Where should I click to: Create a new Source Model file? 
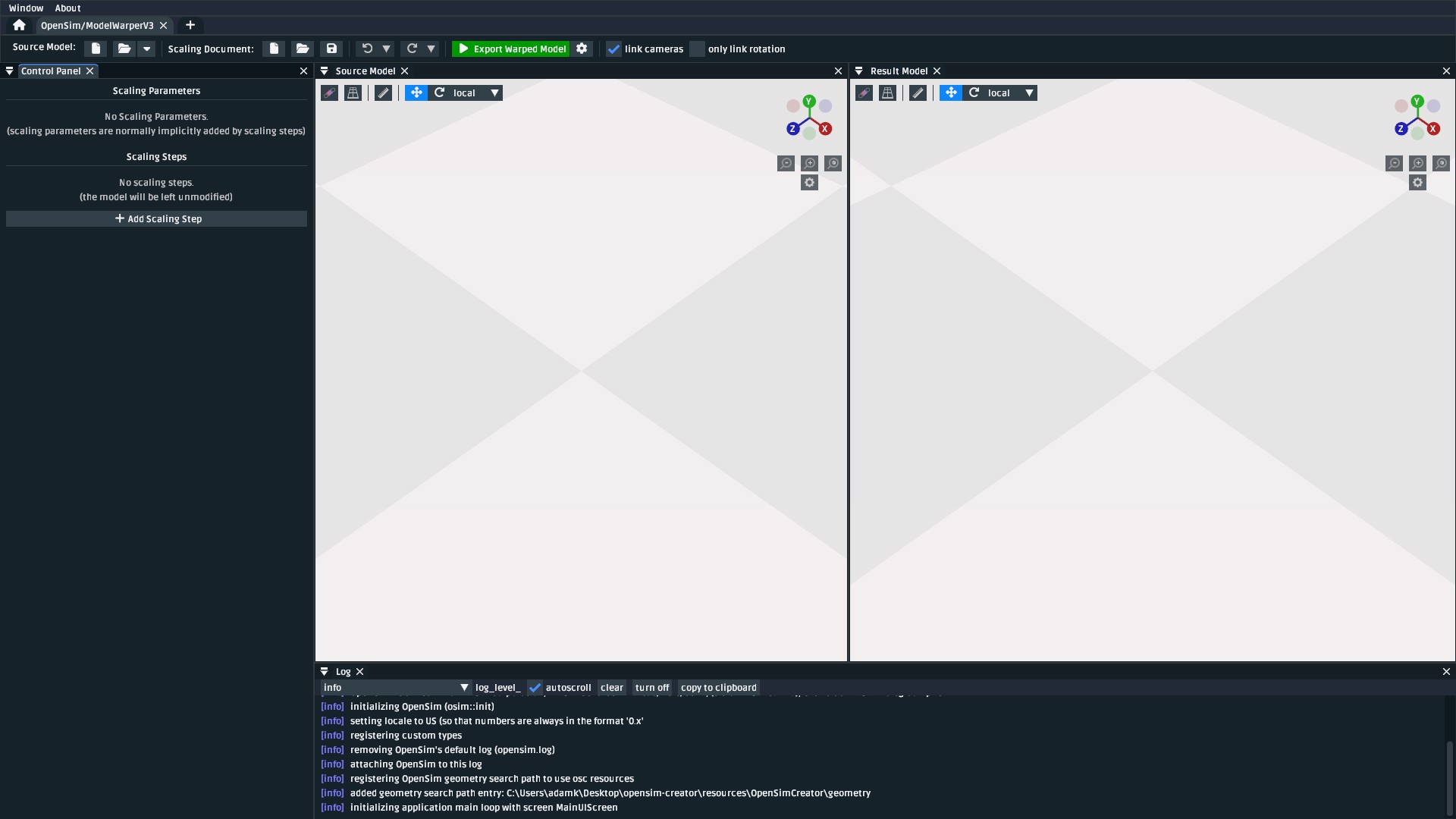(96, 49)
